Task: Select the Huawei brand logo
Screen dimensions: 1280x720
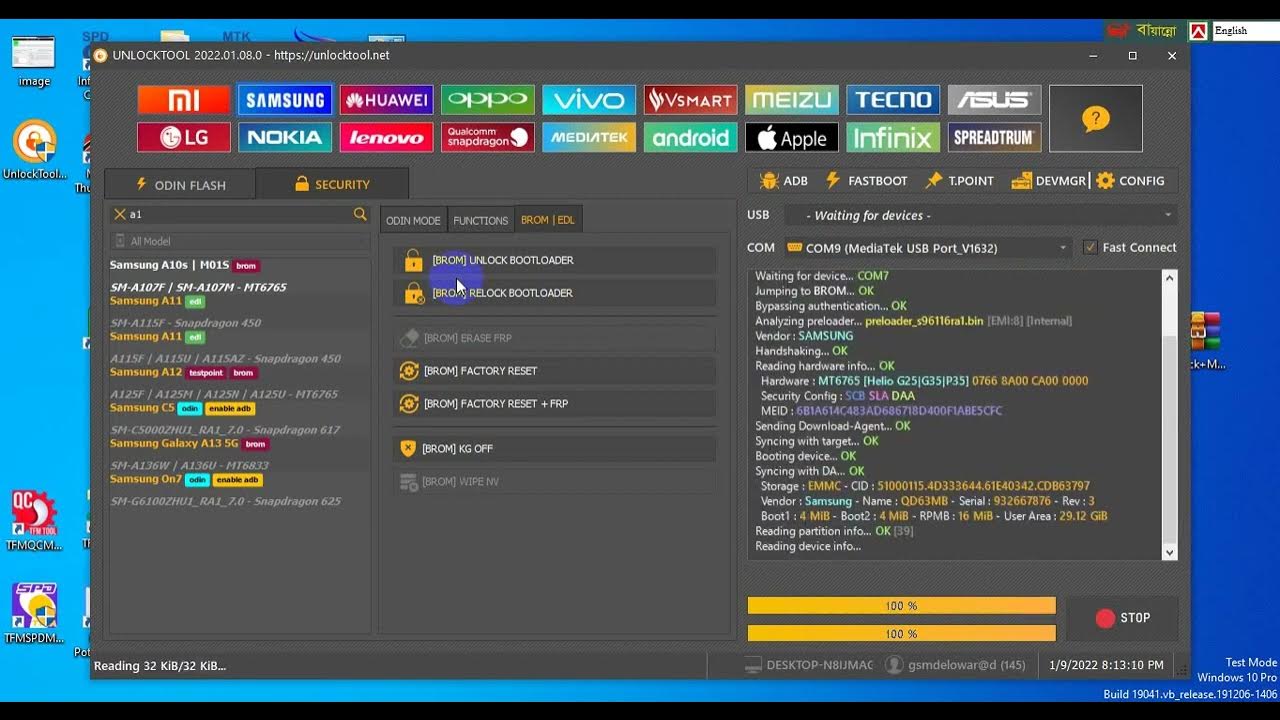Action: [x=386, y=100]
